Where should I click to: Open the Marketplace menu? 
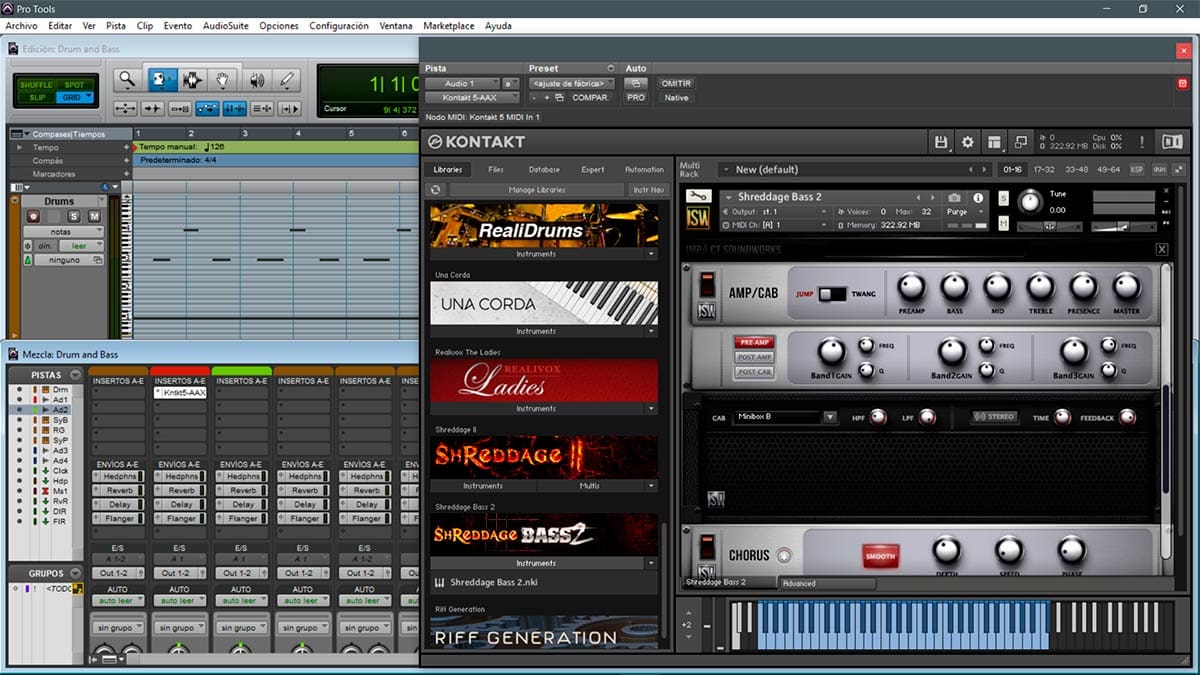tap(449, 26)
